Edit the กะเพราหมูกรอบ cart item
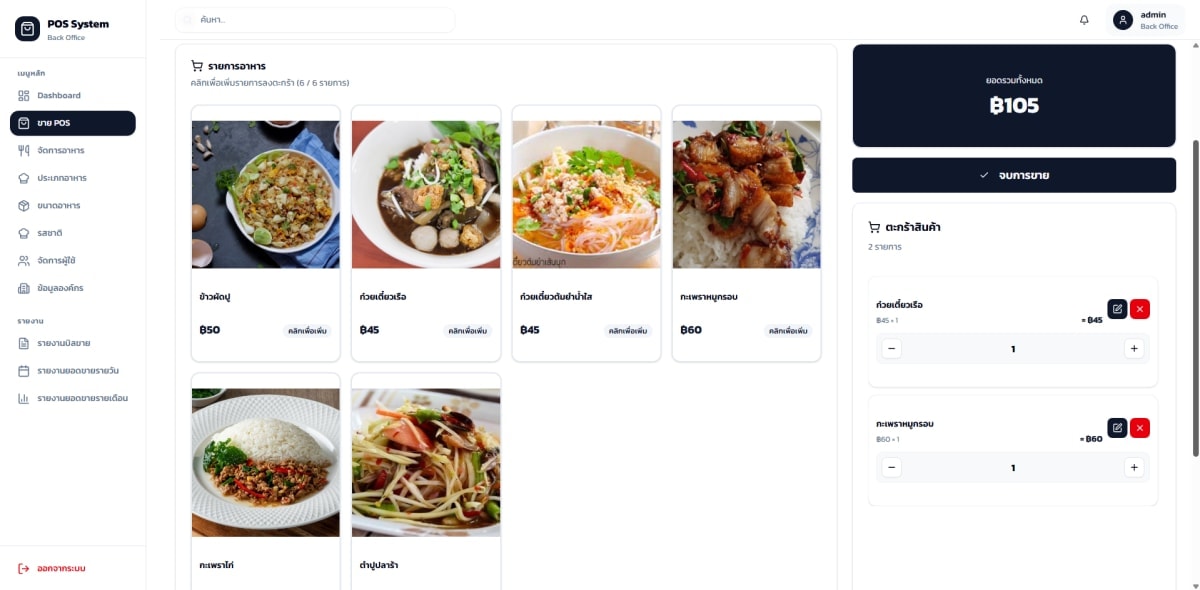Image resolution: width=1200 pixels, height=590 pixels. (1117, 427)
